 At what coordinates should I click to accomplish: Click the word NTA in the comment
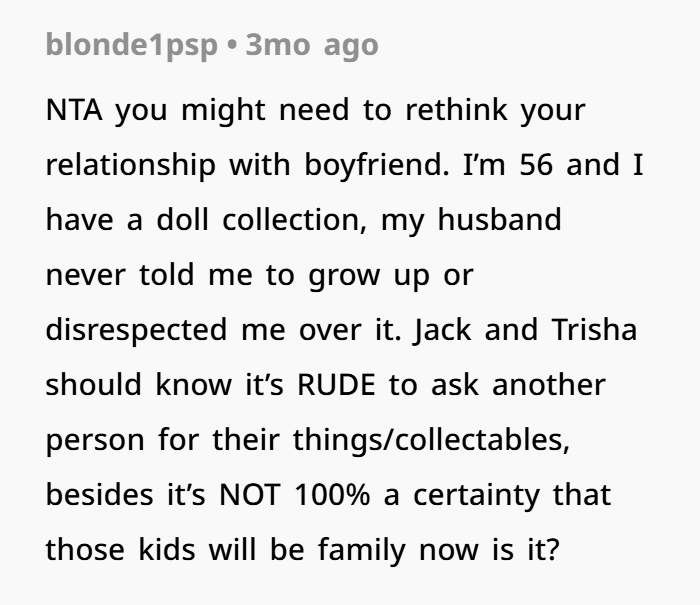click(x=74, y=110)
